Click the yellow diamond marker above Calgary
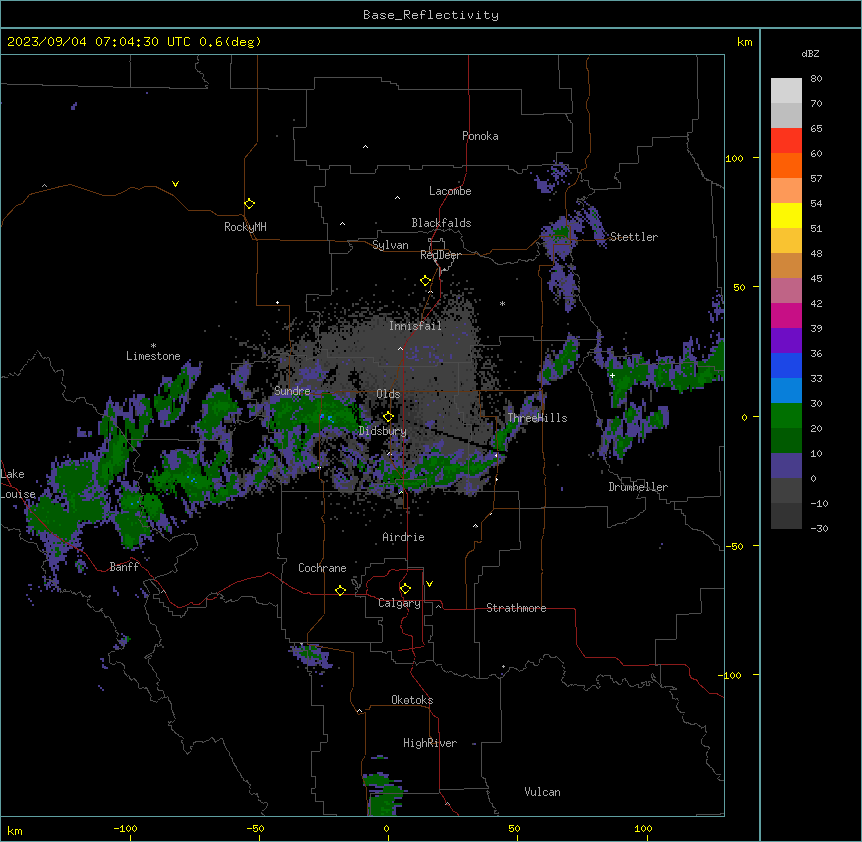This screenshot has height=842, width=862. 405,589
